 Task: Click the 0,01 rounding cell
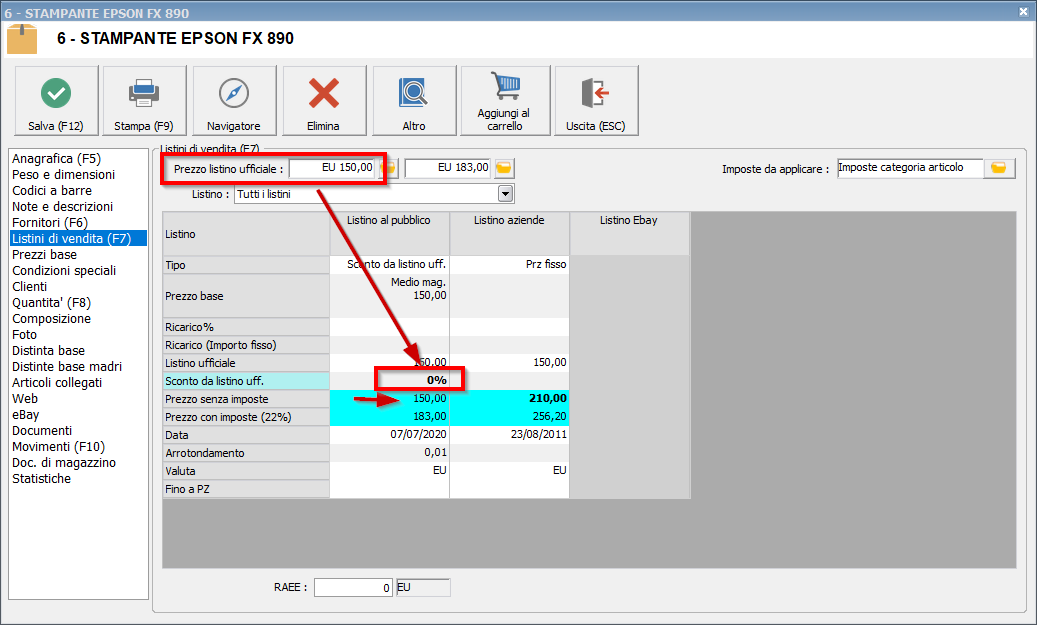pyautogui.click(x=390, y=452)
